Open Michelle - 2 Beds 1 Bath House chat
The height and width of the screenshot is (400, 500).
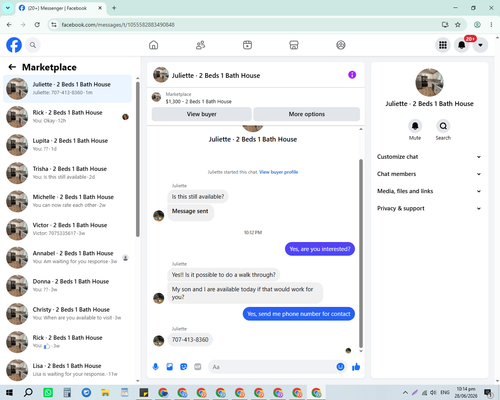tap(67, 201)
